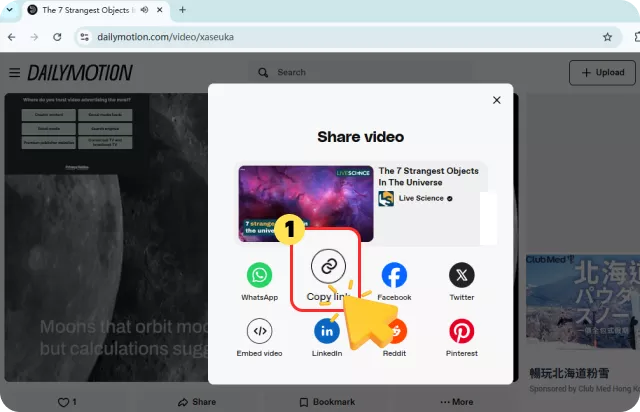
Task: Open the title The 7 Strangest Objects
Action: [x=428, y=176]
